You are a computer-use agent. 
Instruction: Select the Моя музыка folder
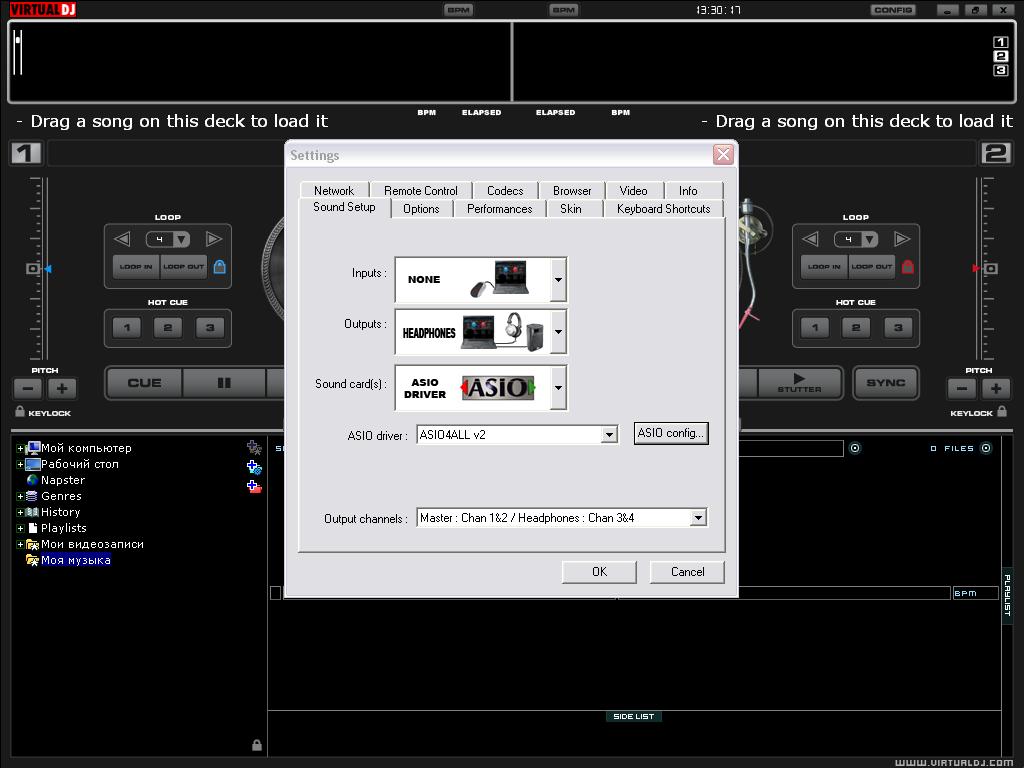point(75,560)
